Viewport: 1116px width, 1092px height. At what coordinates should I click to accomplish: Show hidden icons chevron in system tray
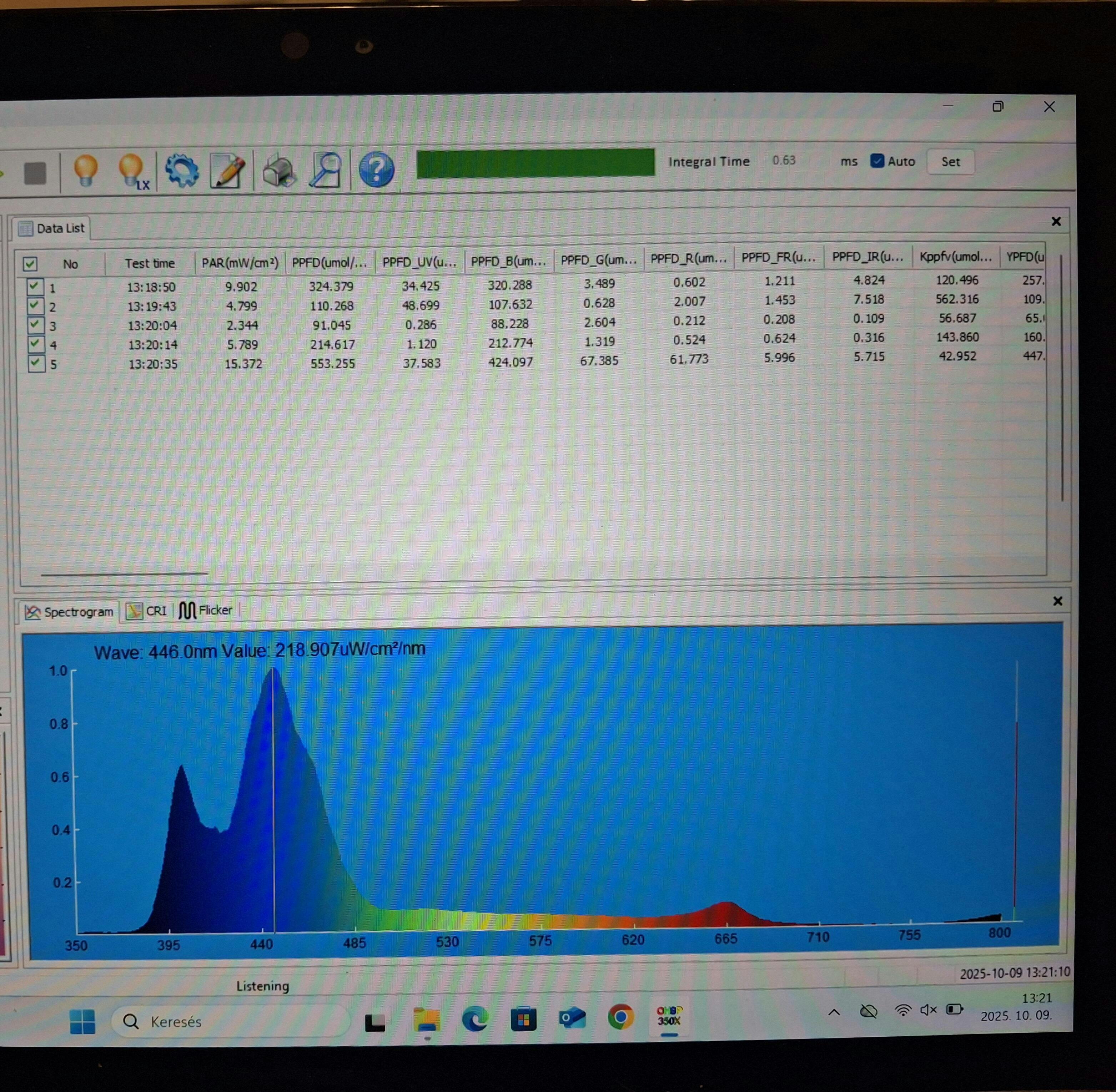(834, 1012)
